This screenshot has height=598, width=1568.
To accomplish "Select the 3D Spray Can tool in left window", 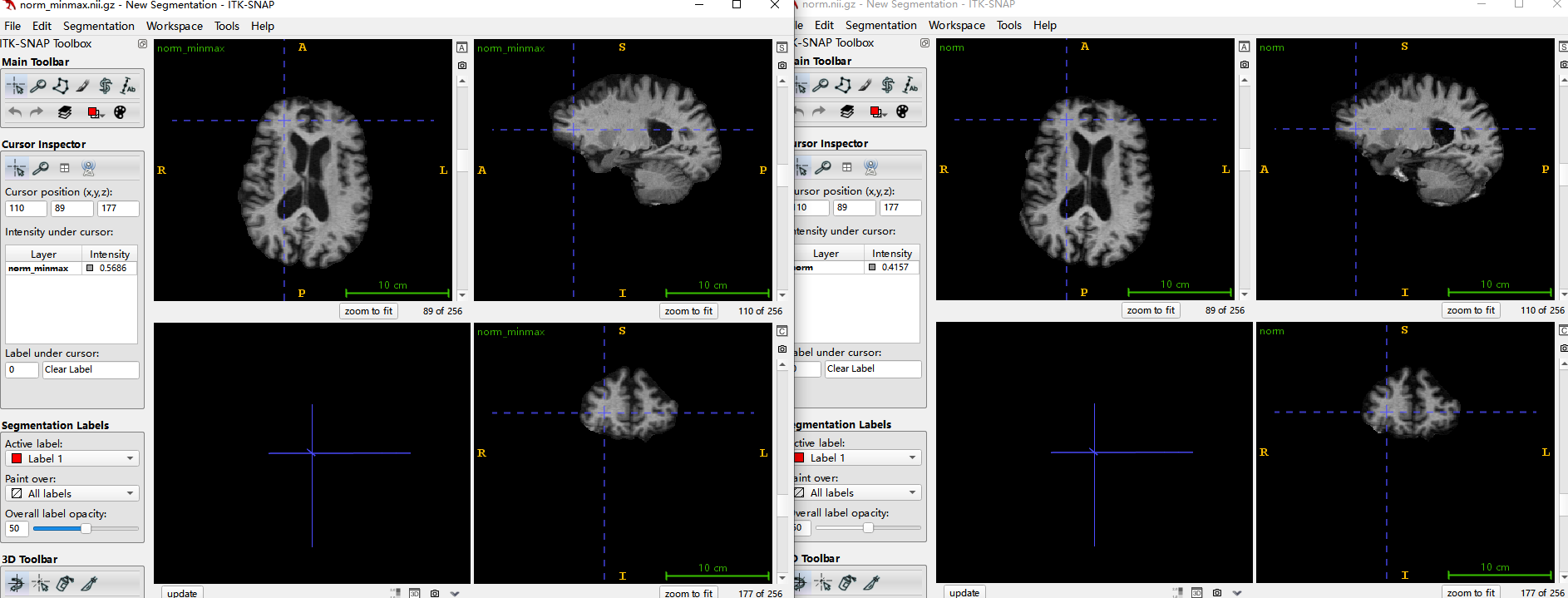I will coord(65,584).
